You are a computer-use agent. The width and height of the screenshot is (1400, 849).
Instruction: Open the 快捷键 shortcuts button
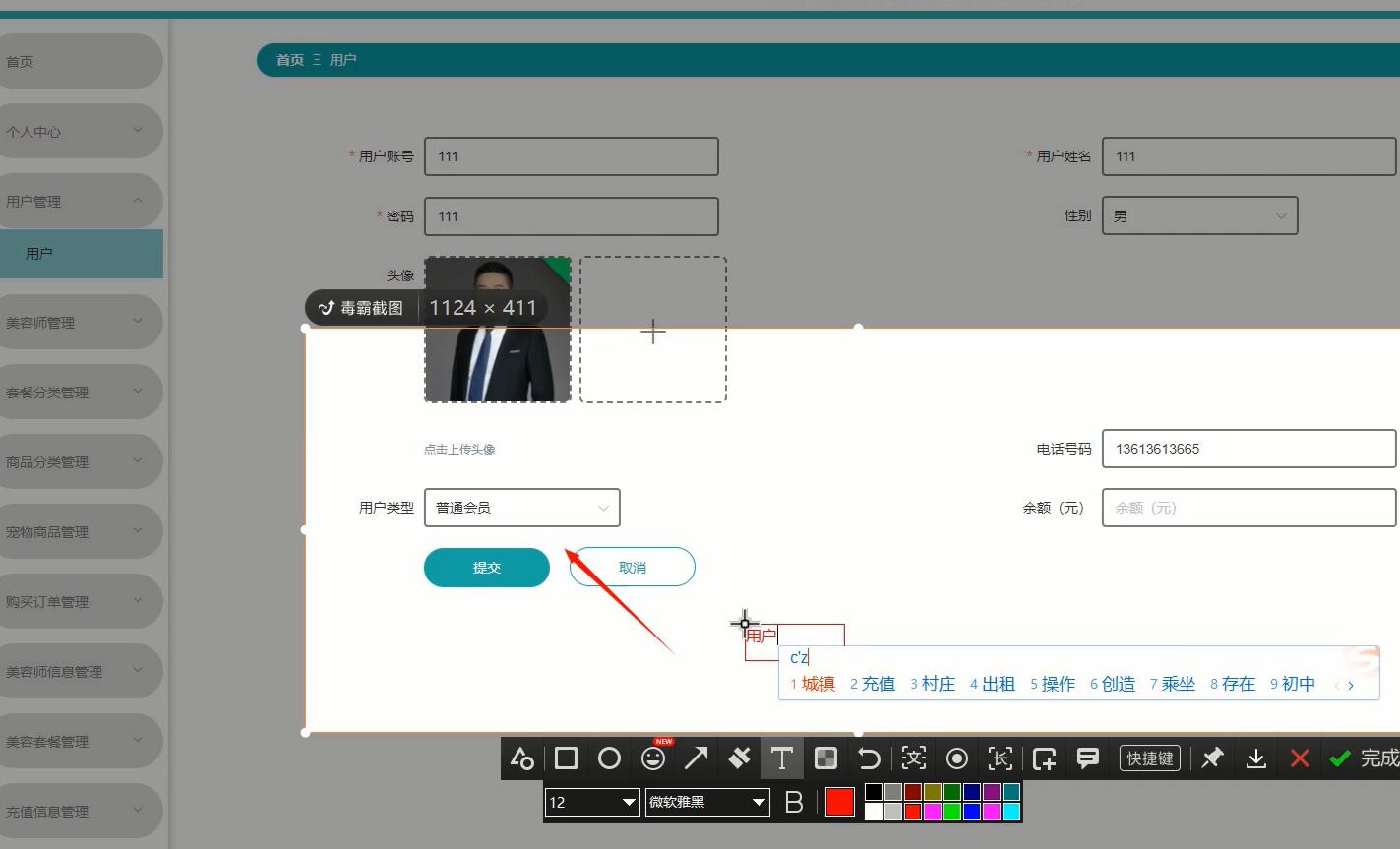coord(1150,758)
